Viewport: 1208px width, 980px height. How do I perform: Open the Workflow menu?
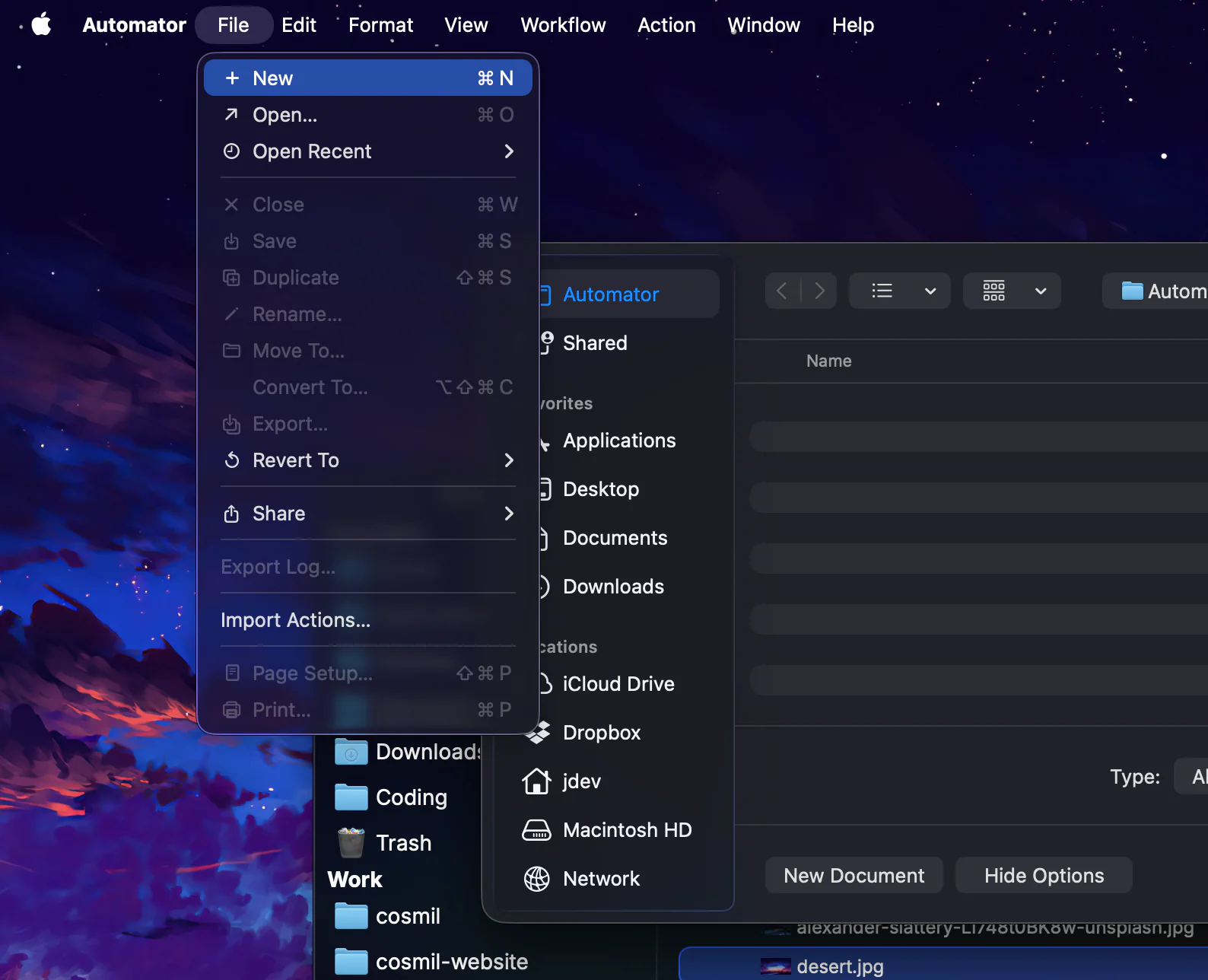[x=563, y=25]
